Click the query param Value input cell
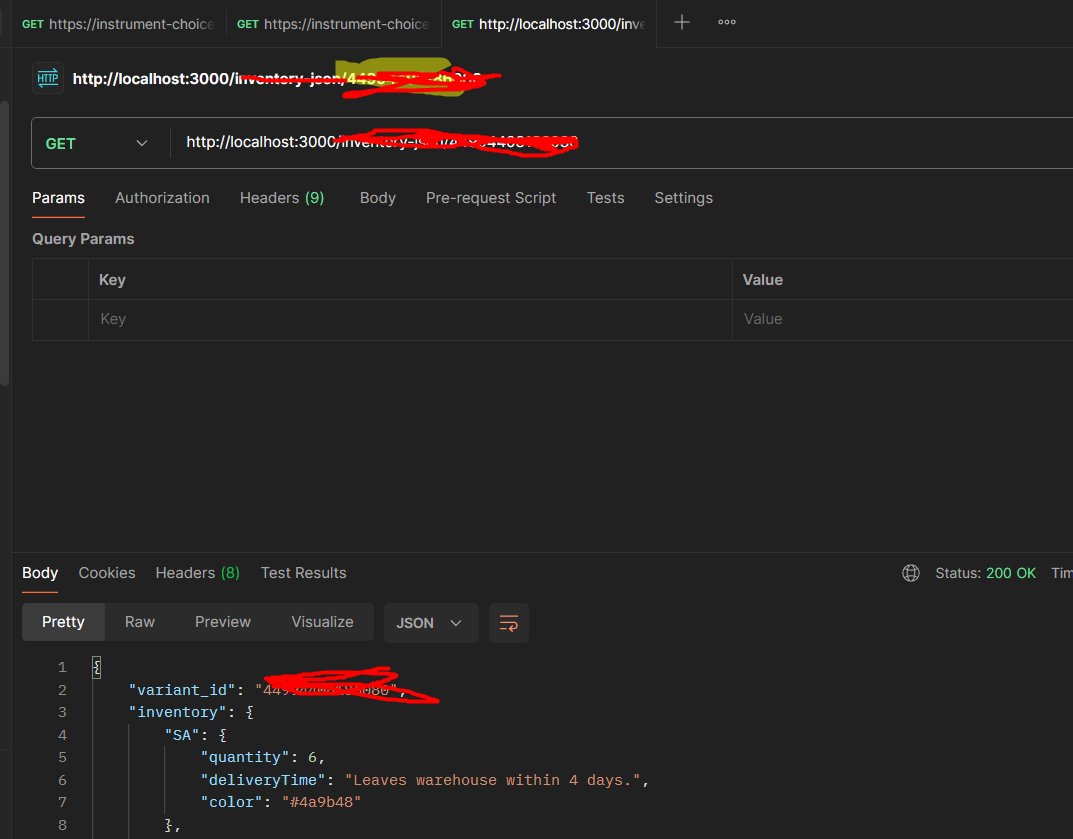 [903, 319]
